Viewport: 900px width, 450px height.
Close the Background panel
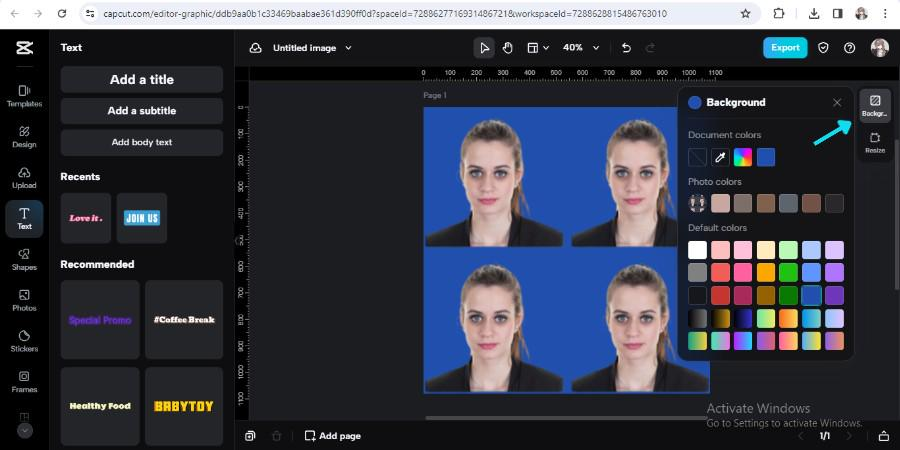[837, 103]
